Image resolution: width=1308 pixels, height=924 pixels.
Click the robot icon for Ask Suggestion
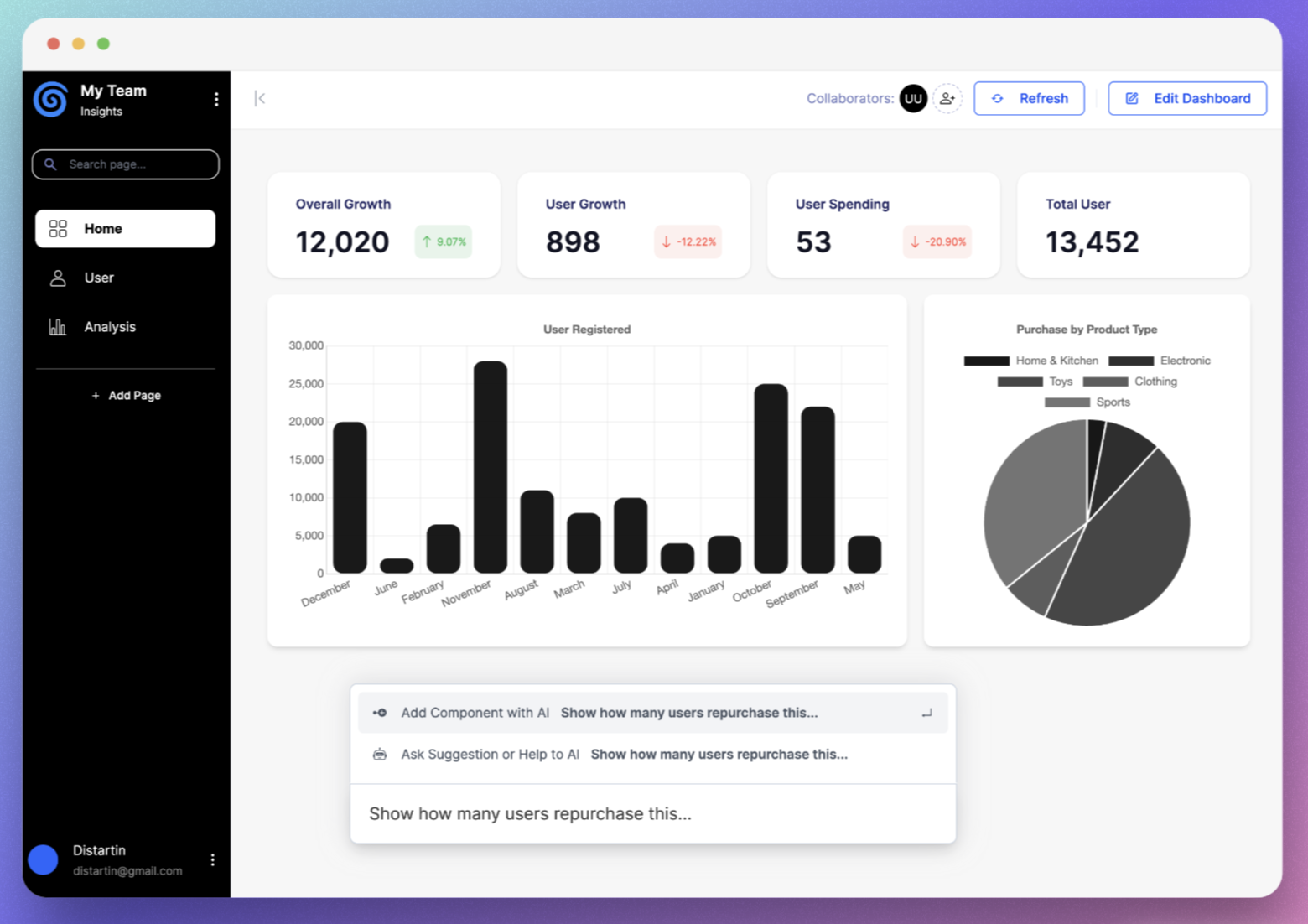tap(380, 754)
